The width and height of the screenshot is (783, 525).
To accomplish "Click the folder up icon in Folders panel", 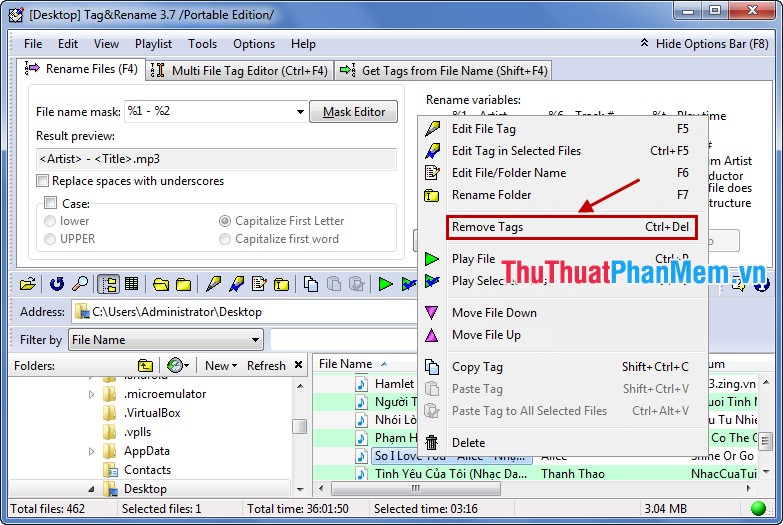I will 145,366.
